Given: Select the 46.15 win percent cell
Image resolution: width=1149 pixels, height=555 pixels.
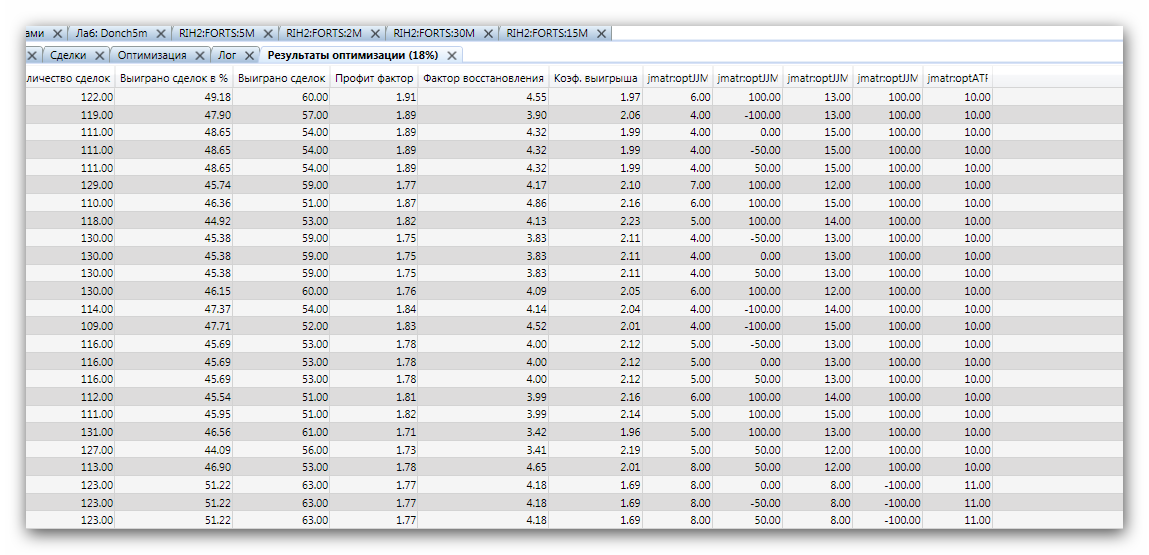Looking at the screenshot, I should [x=174, y=290].
